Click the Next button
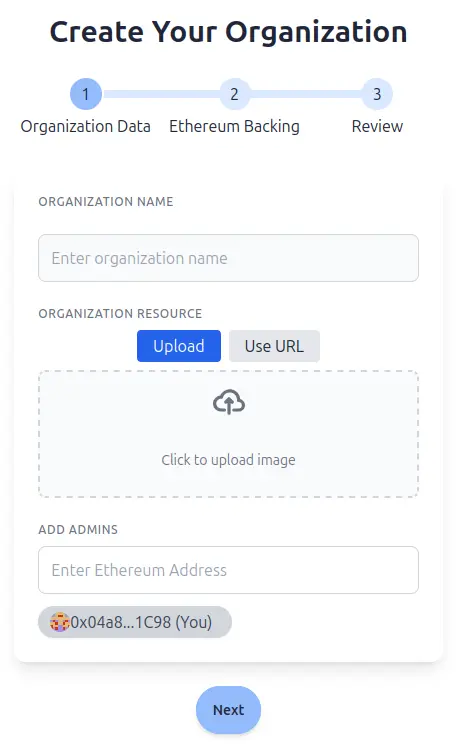The image size is (459, 745). [x=229, y=710]
